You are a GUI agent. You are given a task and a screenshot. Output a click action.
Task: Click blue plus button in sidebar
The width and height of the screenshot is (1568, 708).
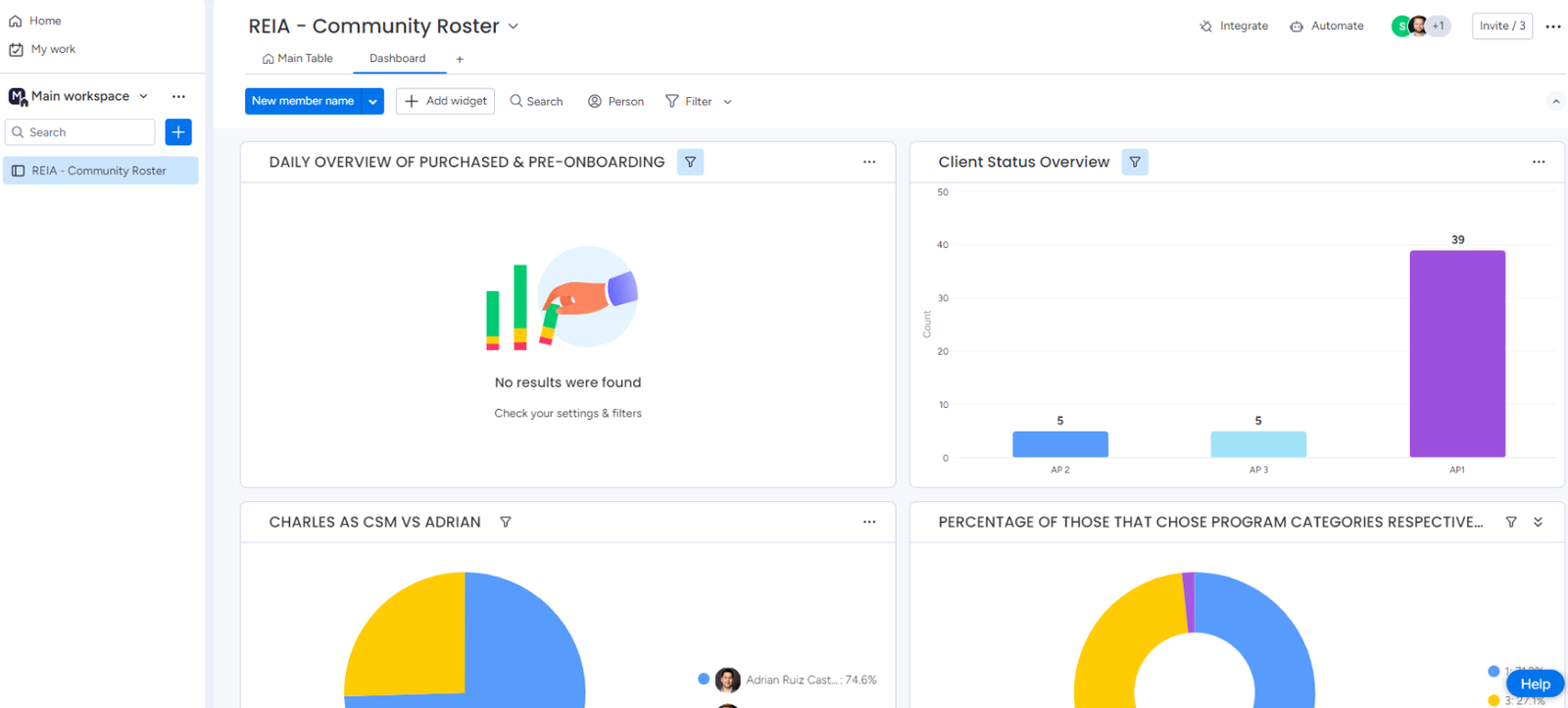click(x=178, y=132)
